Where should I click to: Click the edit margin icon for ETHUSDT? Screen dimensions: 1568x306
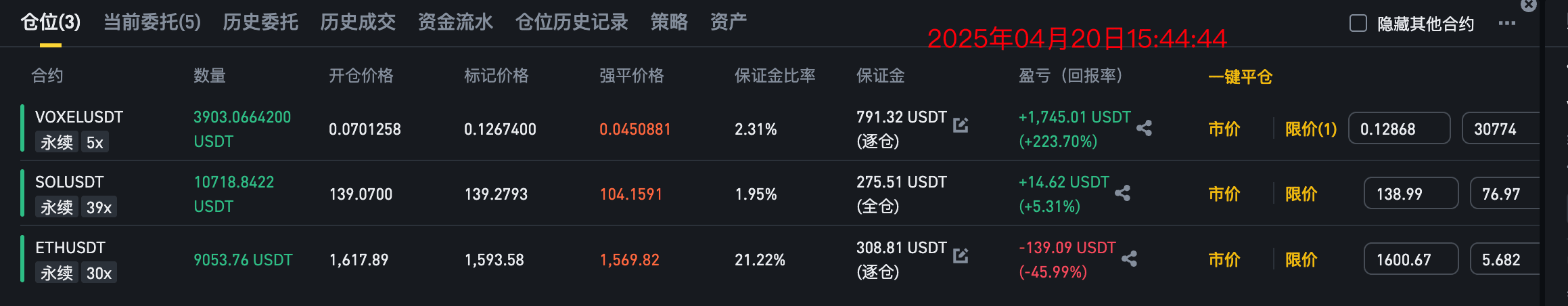[961, 255]
